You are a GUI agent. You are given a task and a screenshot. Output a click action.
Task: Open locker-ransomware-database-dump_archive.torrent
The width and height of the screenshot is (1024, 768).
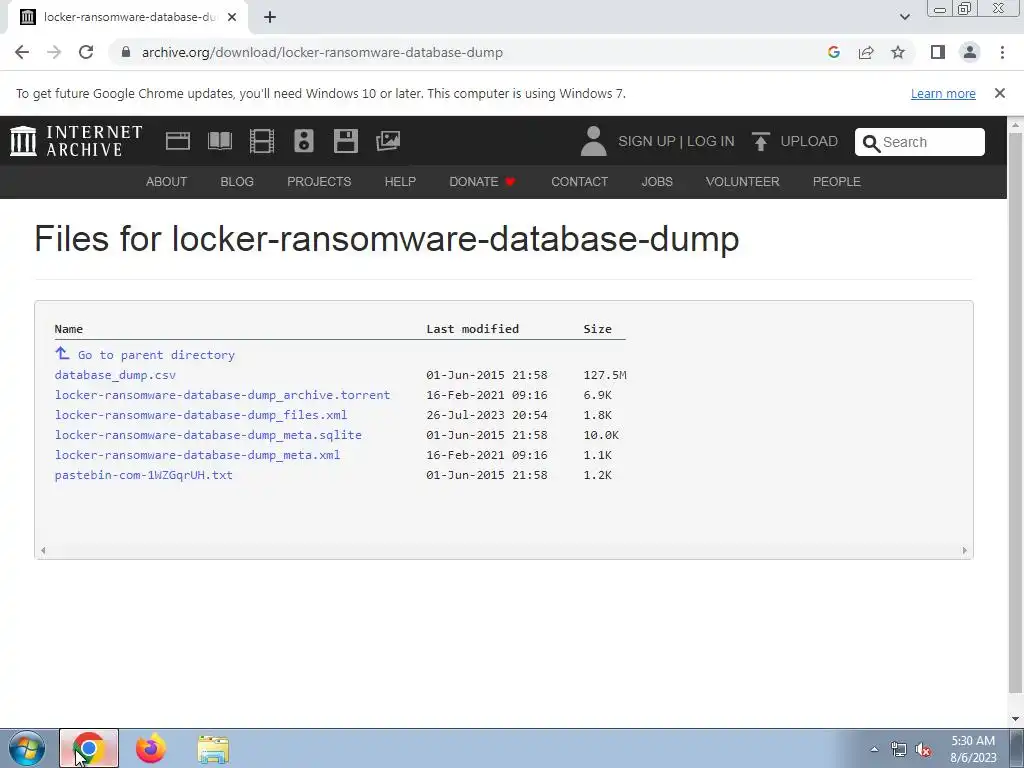pos(222,395)
